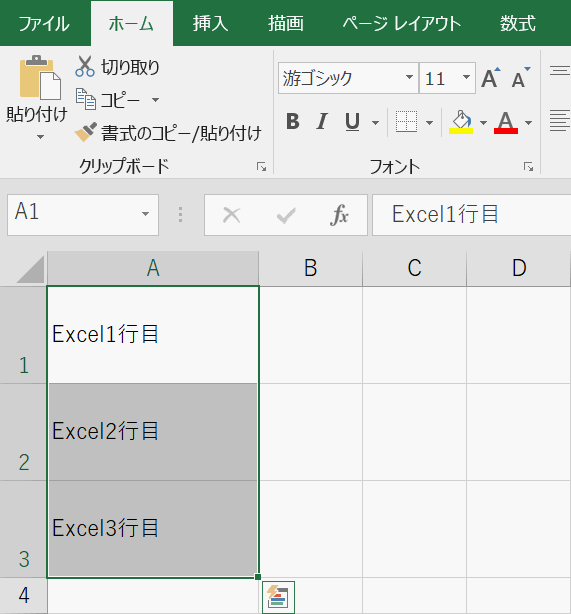The width and height of the screenshot is (571, 614).
Task: Toggle underline formatting
Action: [x=352, y=121]
